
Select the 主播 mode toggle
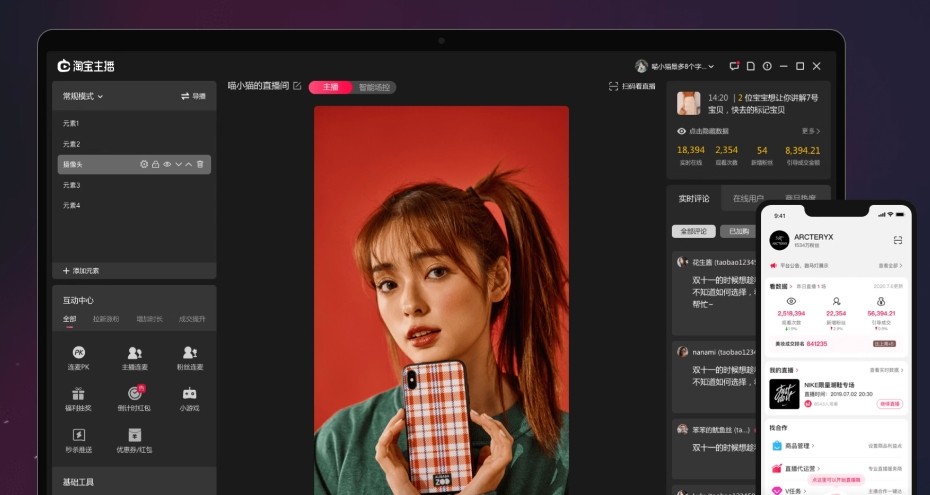[x=330, y=87]
